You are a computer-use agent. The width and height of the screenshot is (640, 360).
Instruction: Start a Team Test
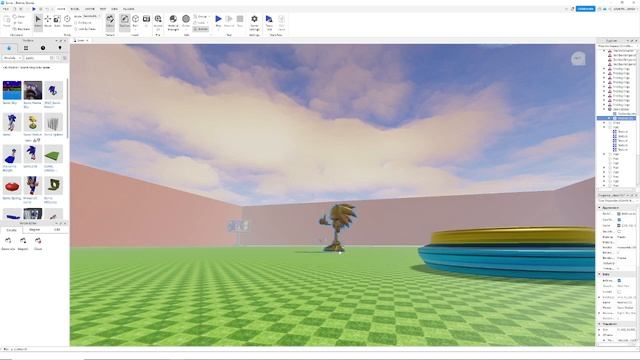point(269,22)
